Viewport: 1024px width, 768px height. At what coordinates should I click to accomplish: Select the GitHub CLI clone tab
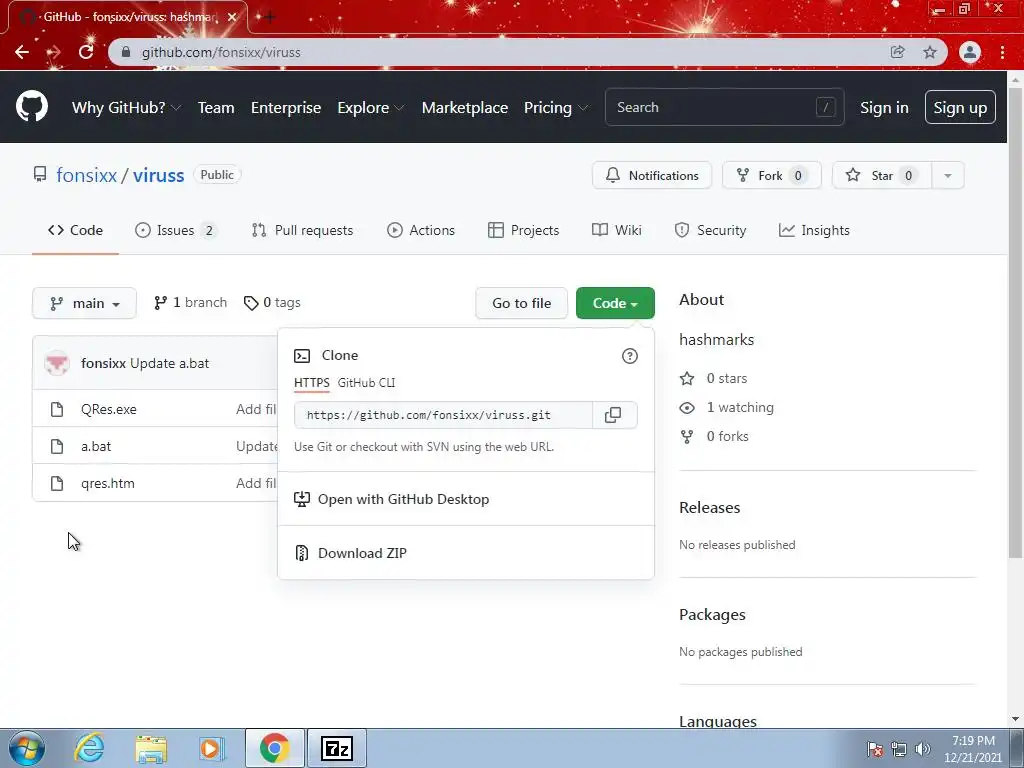(x=366, y=383)
